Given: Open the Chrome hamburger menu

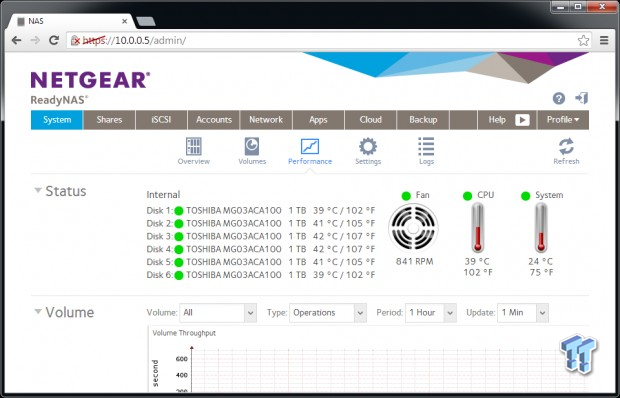Looking at the screenshot, I should [604, 40].
